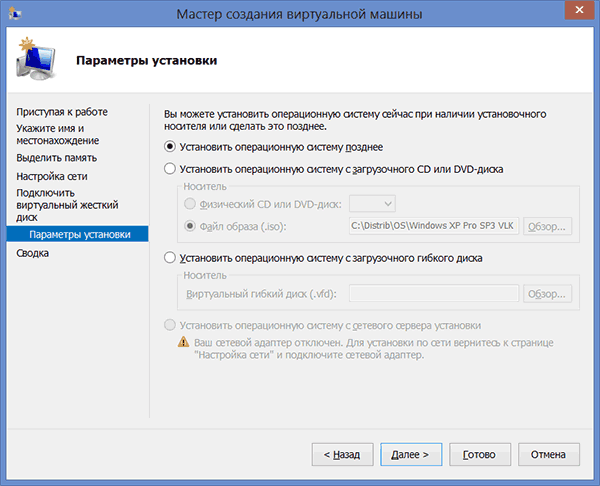Click the warning triangle icon near network adapter message
This screenshot has width=600, height=486.
(x=184, y=342)
